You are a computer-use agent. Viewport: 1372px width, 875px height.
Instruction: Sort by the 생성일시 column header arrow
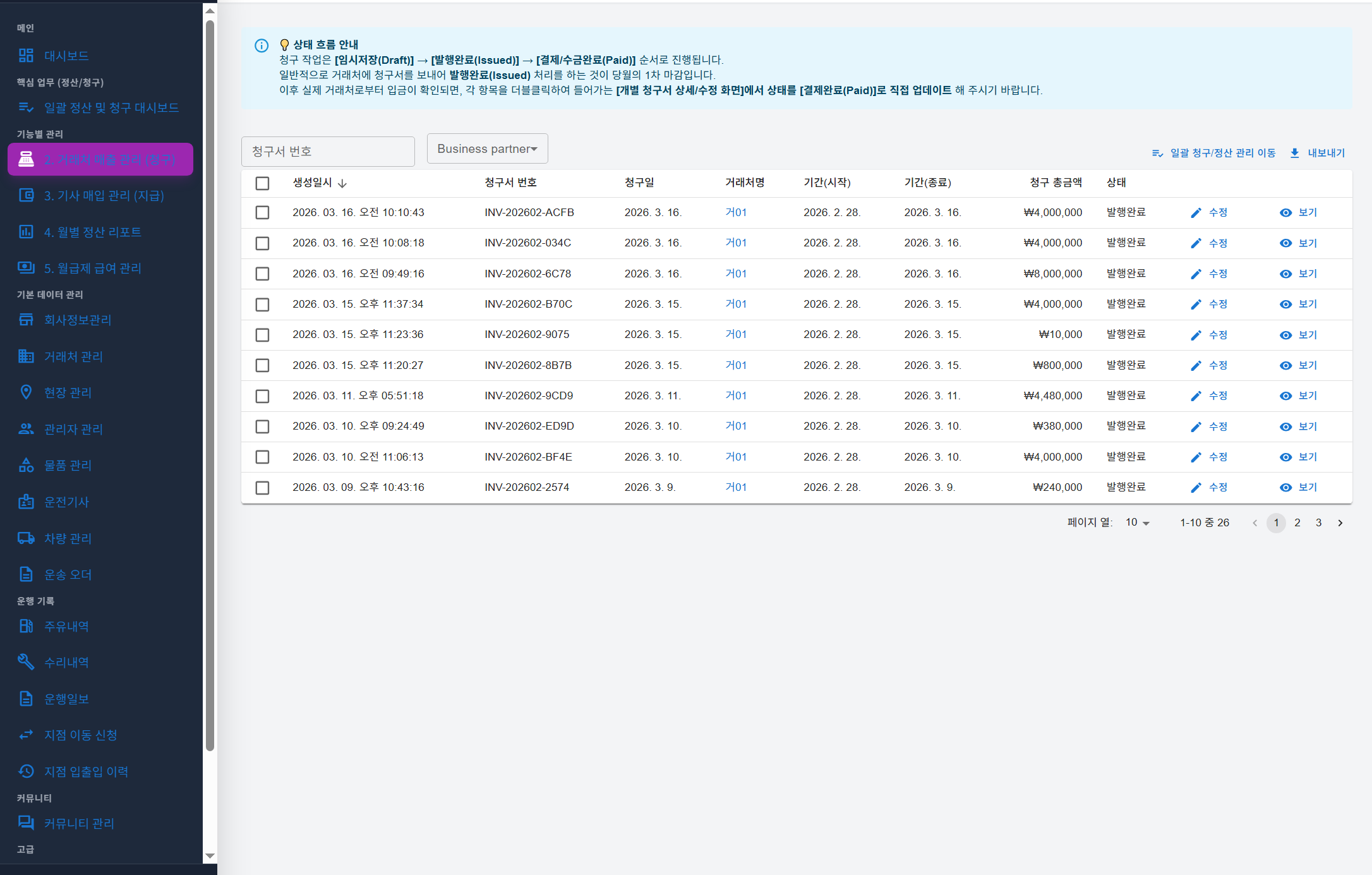[x=342, y=183]
